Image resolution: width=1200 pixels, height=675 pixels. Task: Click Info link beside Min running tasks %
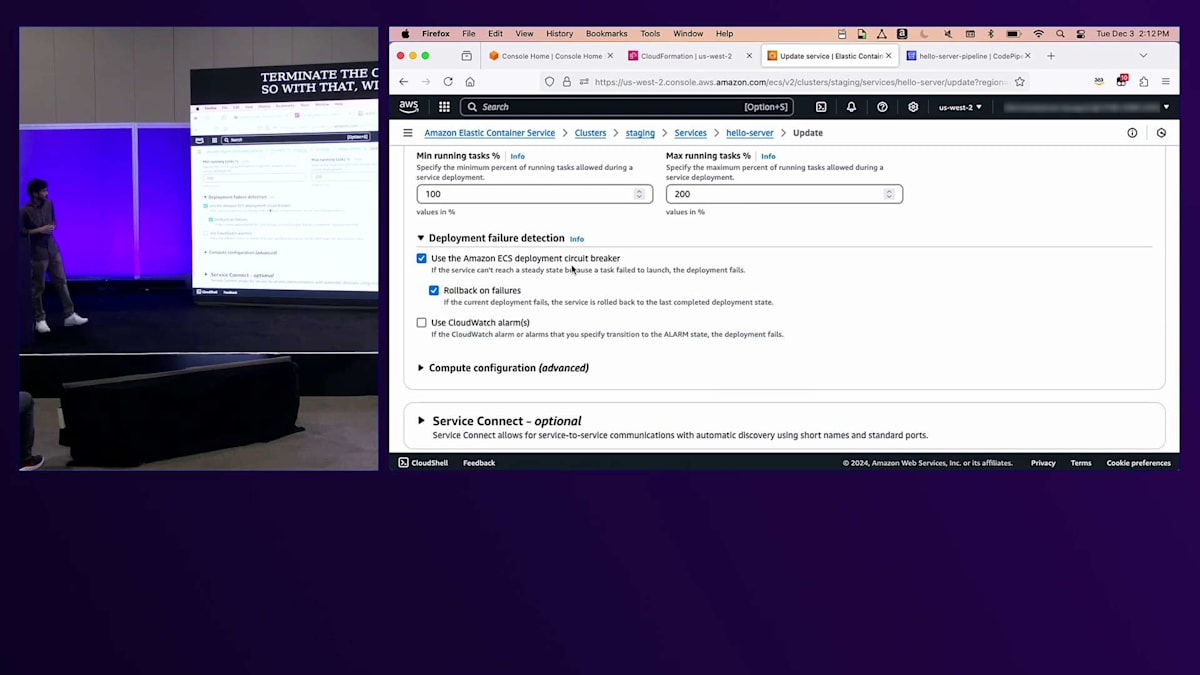[517, 157]
